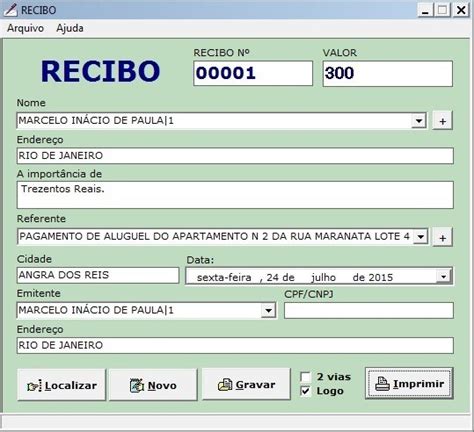Open the Ajuda menu
This screenshot has width=474, height=432.
pyautogui.click(x=70, y=28)
